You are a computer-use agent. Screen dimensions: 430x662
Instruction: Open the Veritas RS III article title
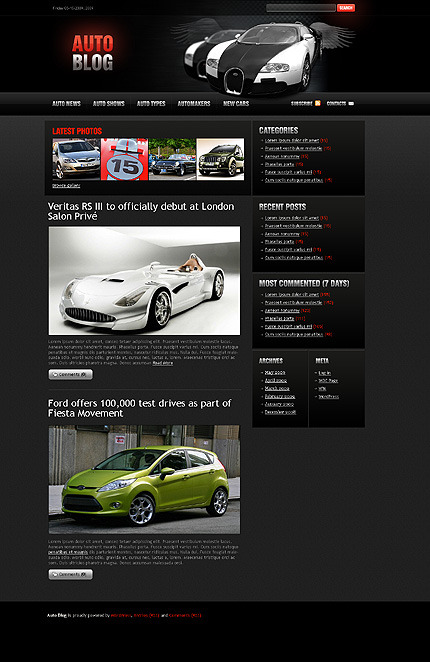coord(141,211)
